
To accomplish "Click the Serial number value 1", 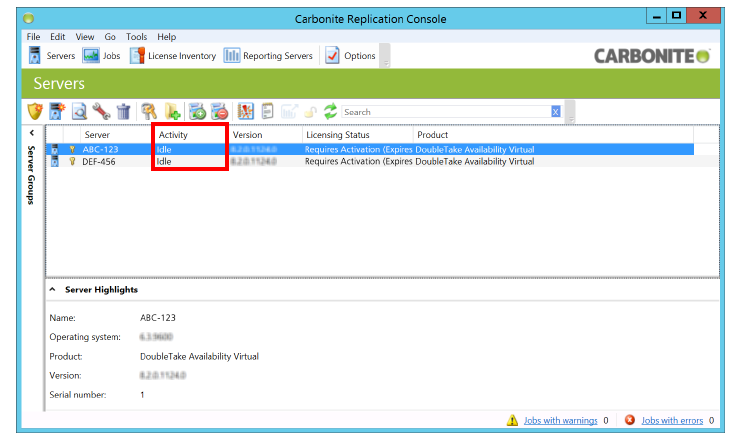I will (142, 394).
